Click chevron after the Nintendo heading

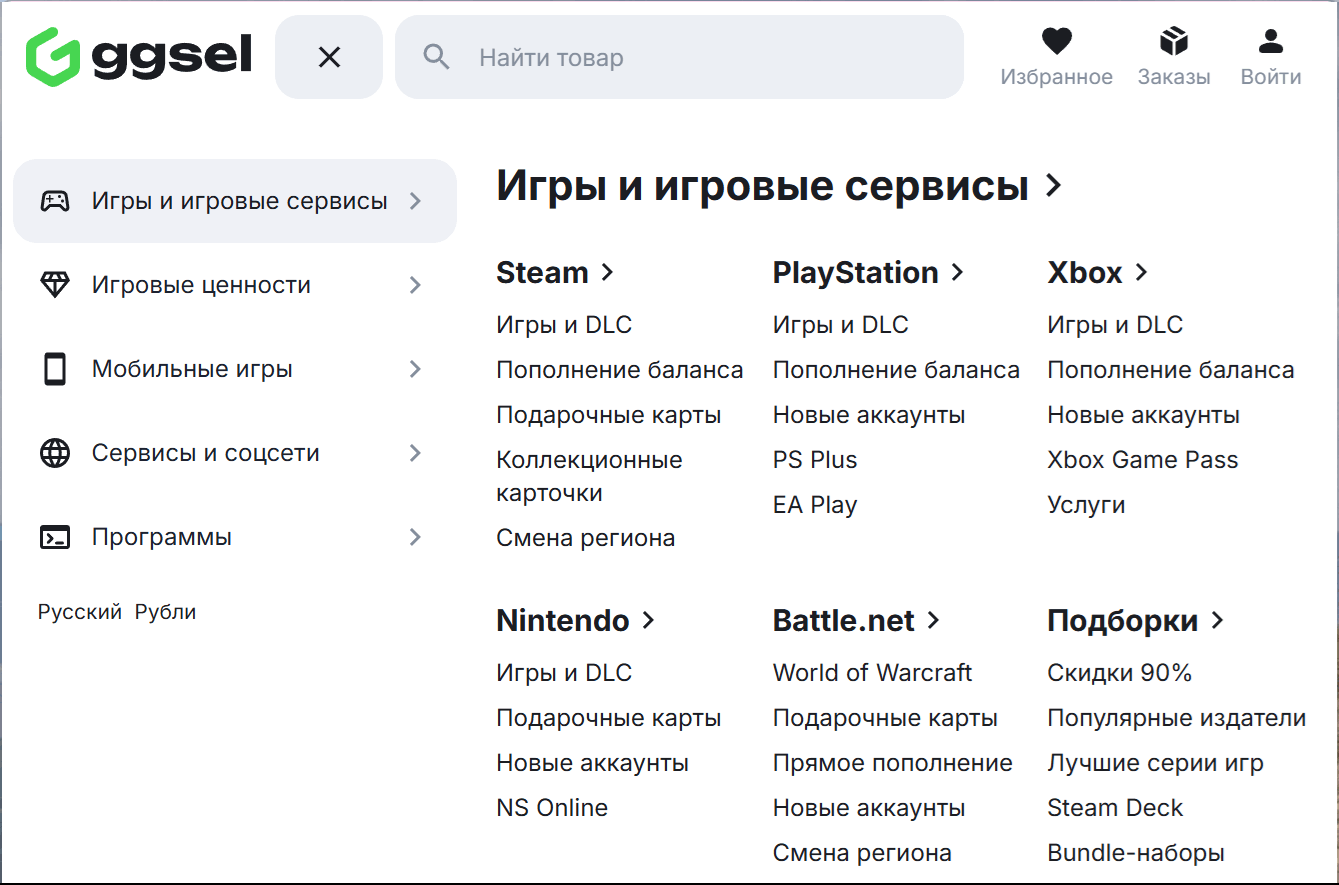coord(648,620)
